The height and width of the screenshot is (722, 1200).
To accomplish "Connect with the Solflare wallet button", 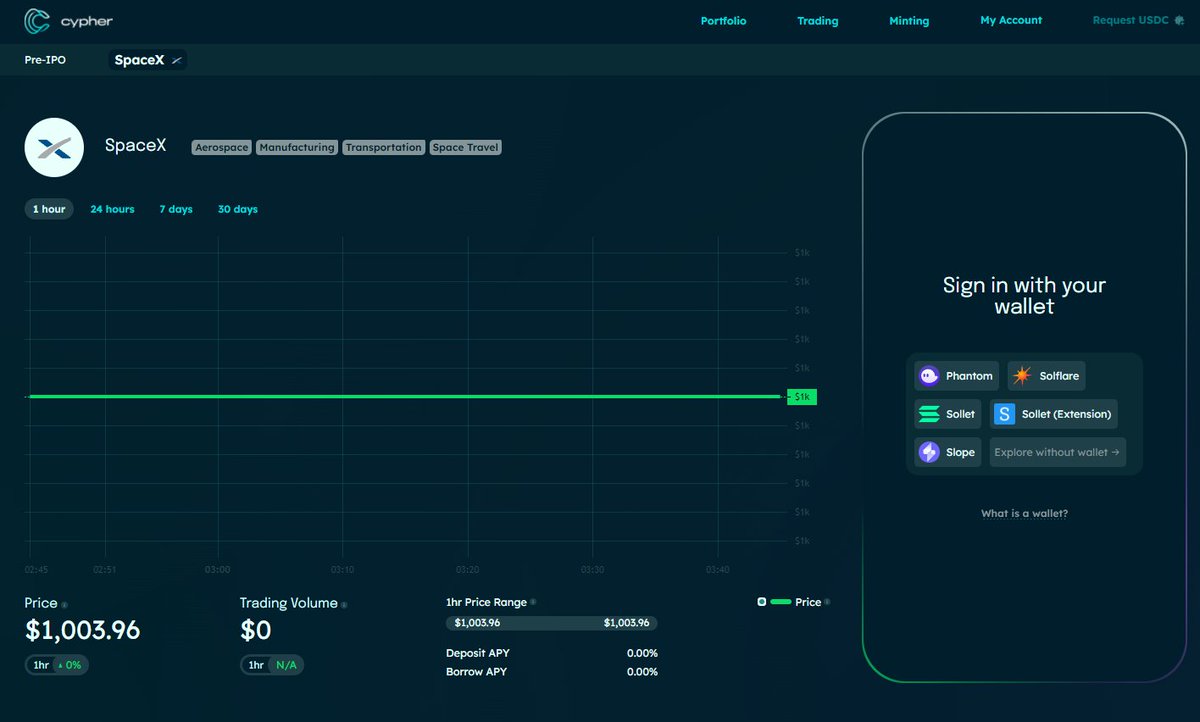I will (1047, 376).
